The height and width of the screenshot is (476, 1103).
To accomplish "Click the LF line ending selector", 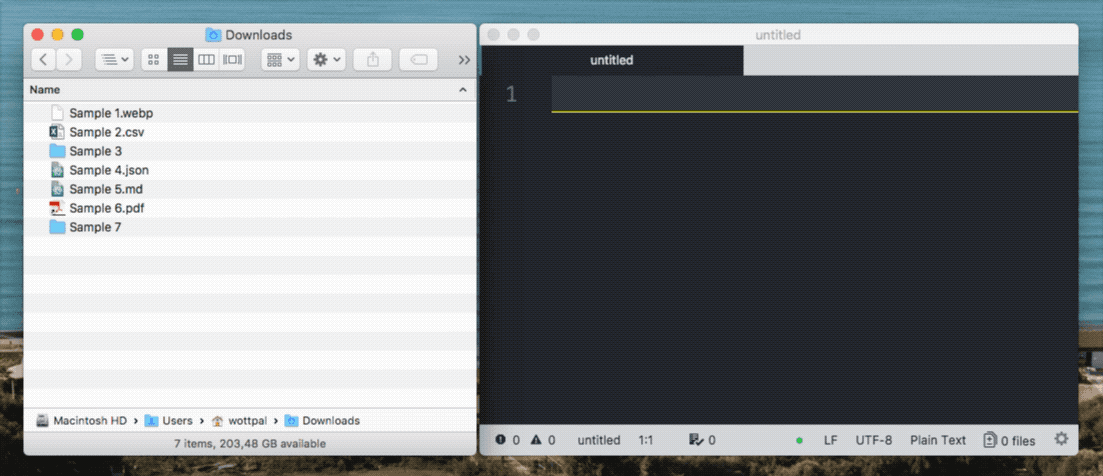I will pos(830,440).
